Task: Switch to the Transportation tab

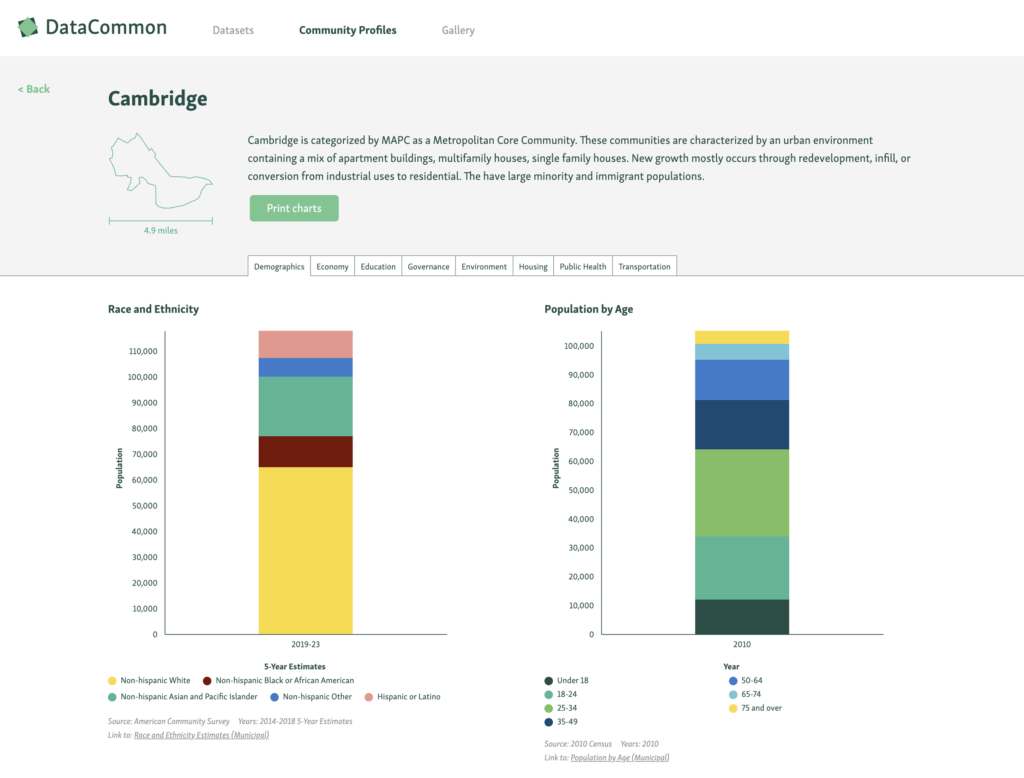Action: tap(645, 266)
